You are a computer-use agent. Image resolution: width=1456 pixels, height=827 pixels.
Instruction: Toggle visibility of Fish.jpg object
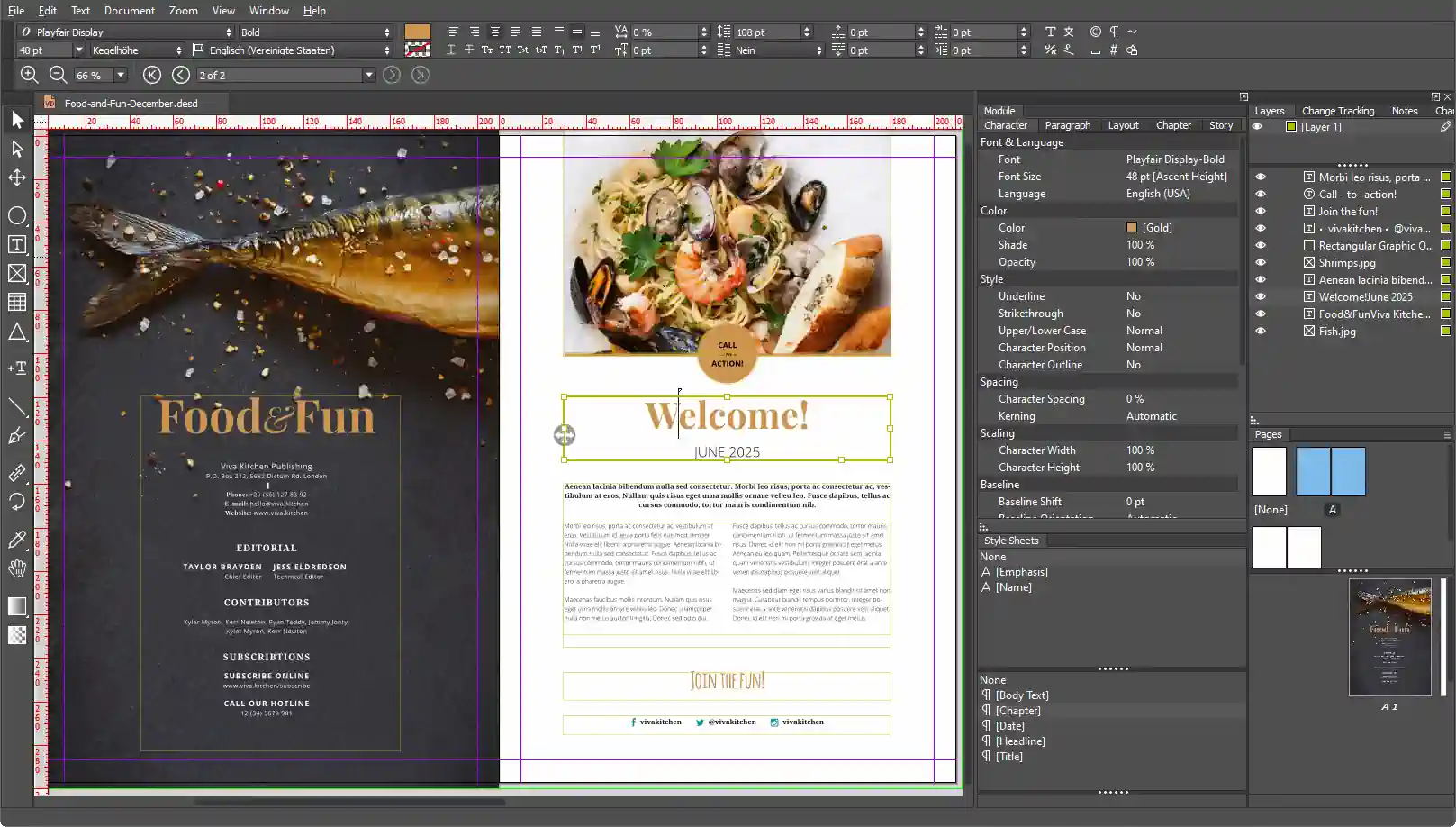click(x=1261, y=331)
